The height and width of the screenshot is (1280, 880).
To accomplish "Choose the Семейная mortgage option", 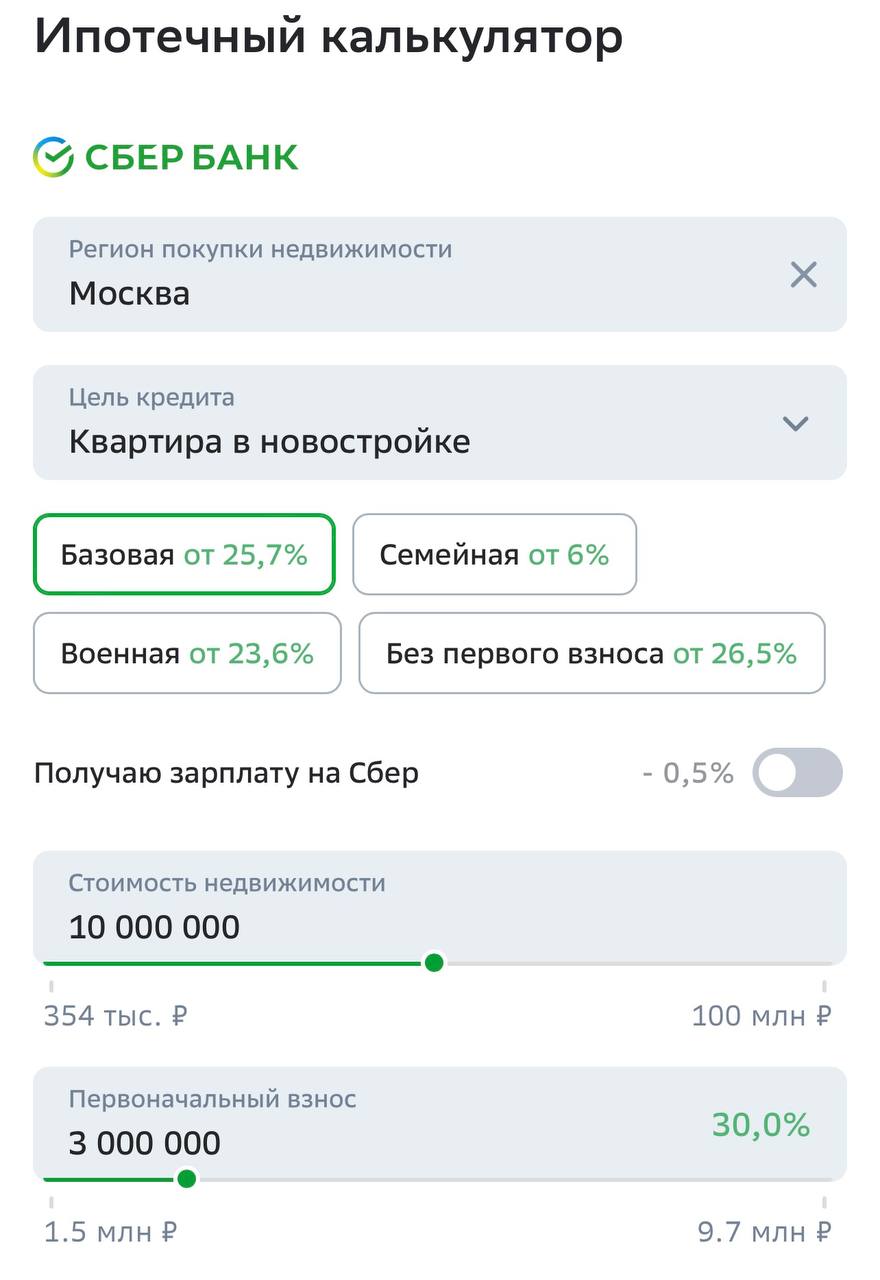I will tap(494, 554).
